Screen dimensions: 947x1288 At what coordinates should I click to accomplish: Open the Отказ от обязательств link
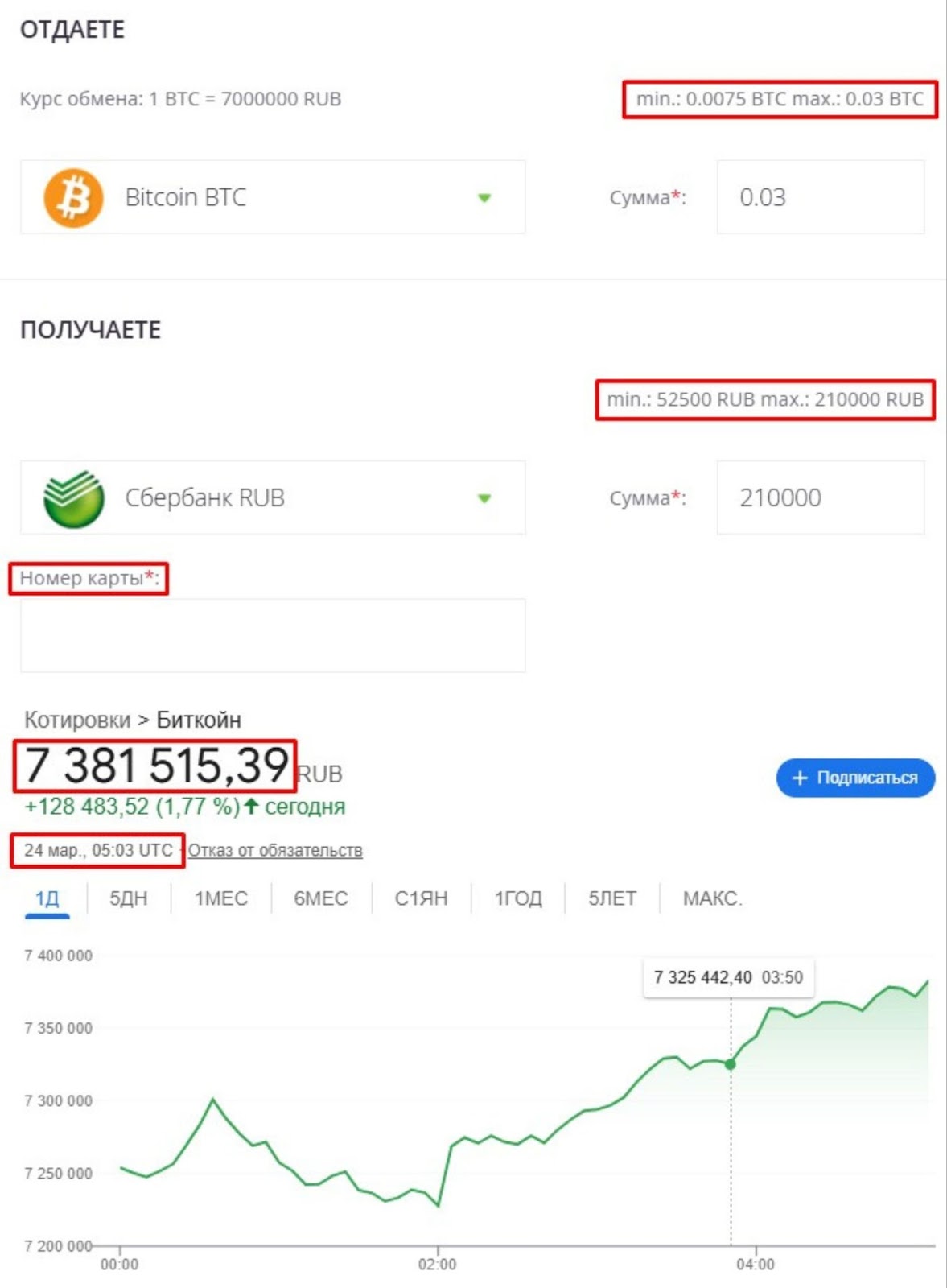point(275,851)
